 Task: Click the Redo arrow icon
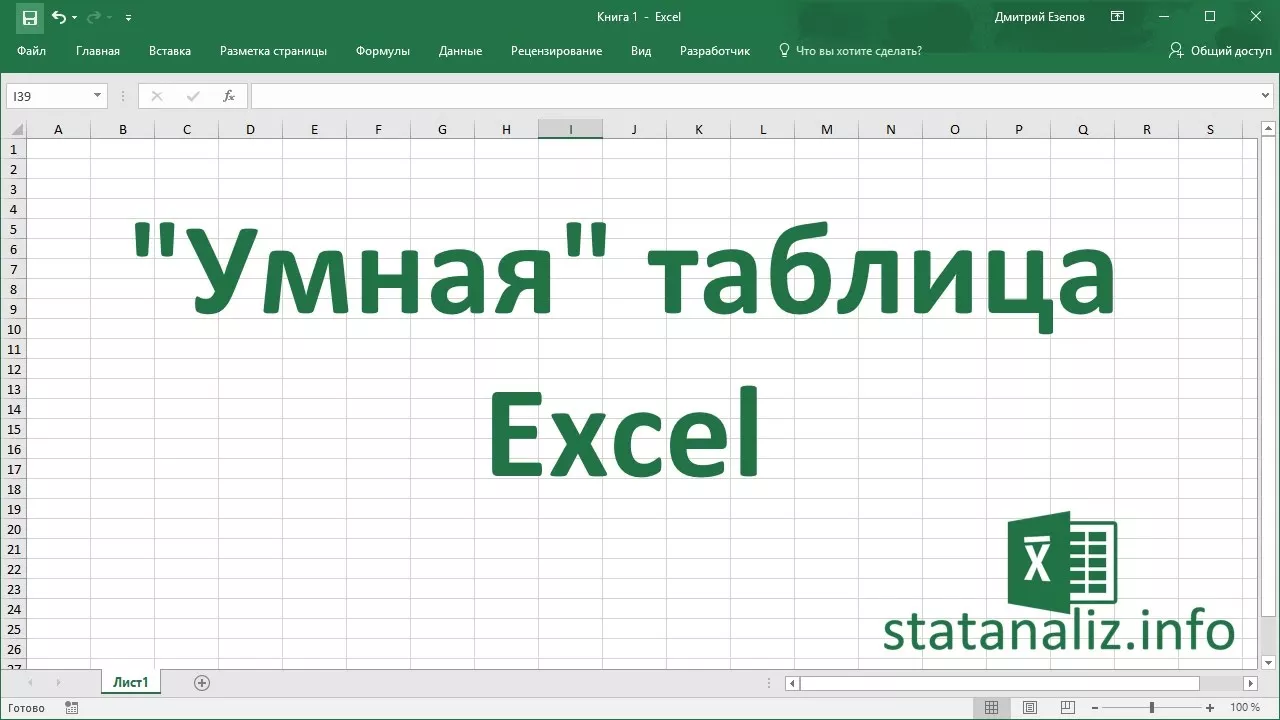[94, 17]
